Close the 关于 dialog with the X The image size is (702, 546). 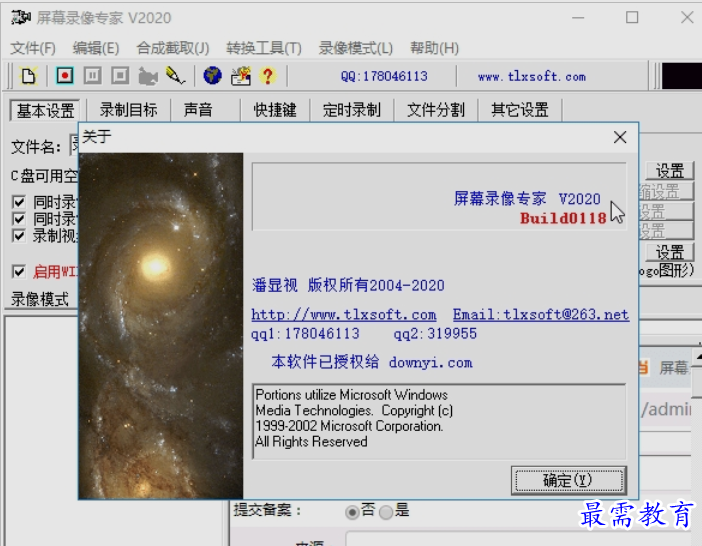point(620,137)
